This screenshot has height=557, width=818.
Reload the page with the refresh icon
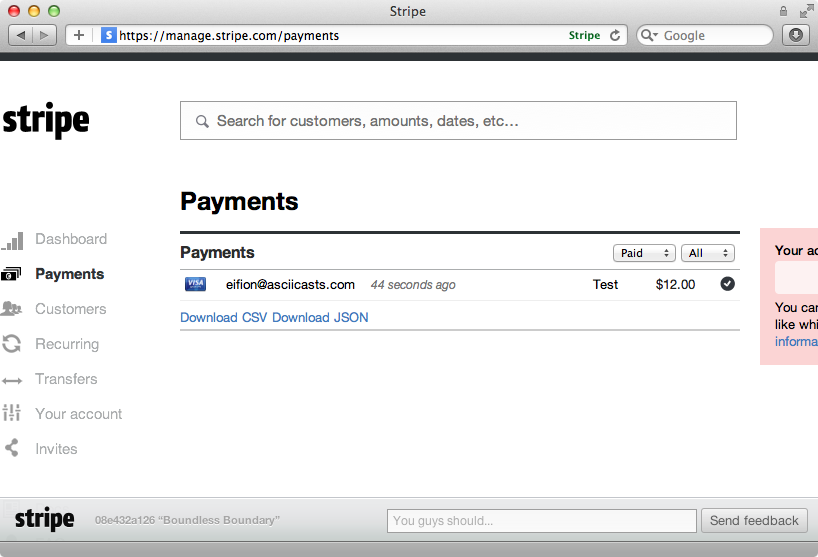tap(615, 35)
